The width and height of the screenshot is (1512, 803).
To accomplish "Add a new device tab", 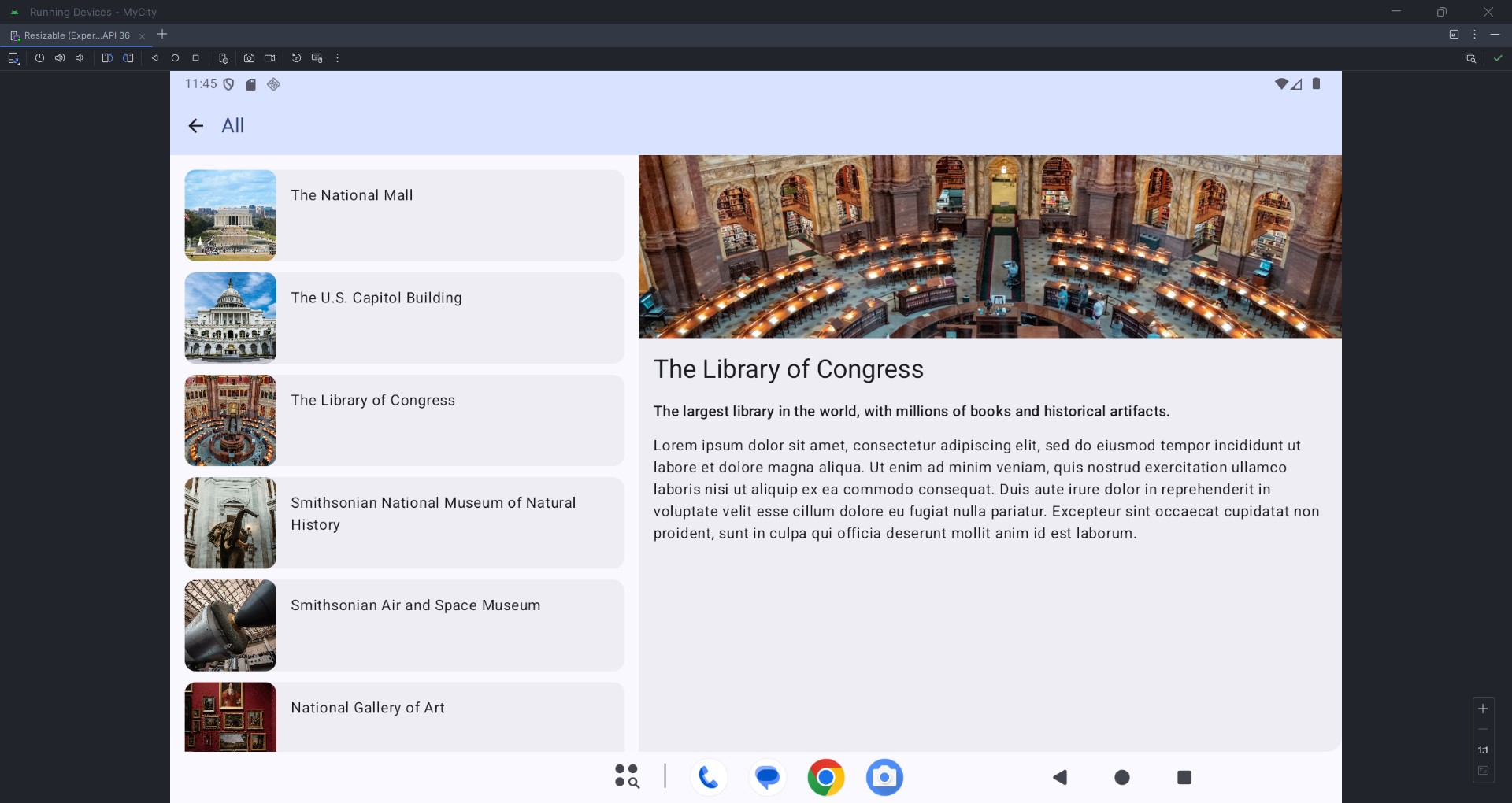I will [162, 35].
